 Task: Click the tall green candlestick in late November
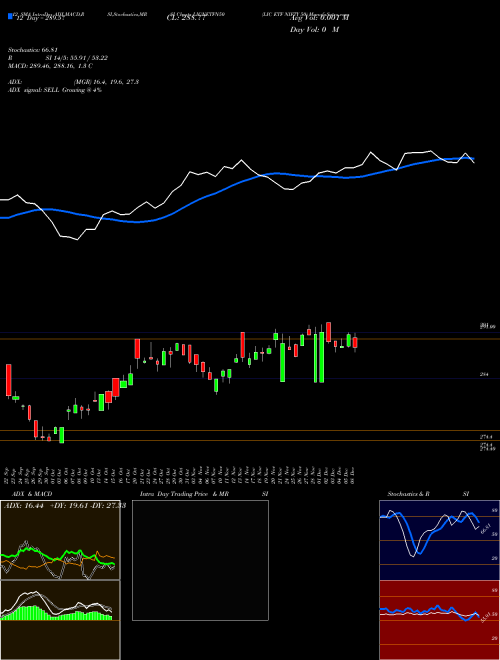tap(282, 362)
